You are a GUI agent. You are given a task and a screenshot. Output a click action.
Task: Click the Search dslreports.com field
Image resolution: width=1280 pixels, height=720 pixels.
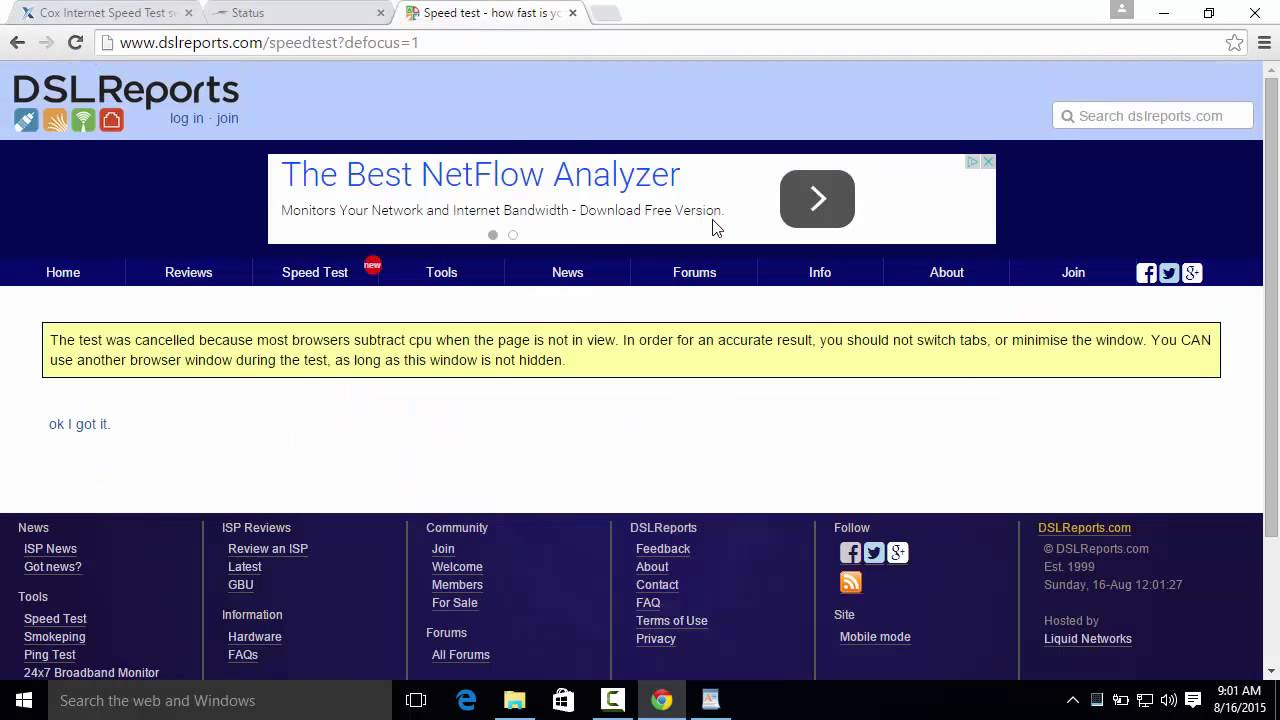click(x=1152, y=116)
